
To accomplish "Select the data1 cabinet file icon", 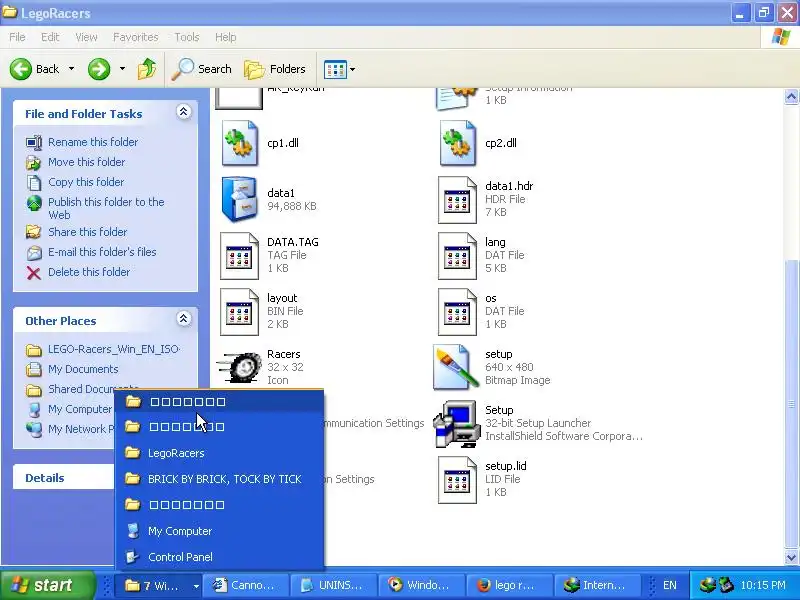I will pyautogui.click(x=240, y=199).
